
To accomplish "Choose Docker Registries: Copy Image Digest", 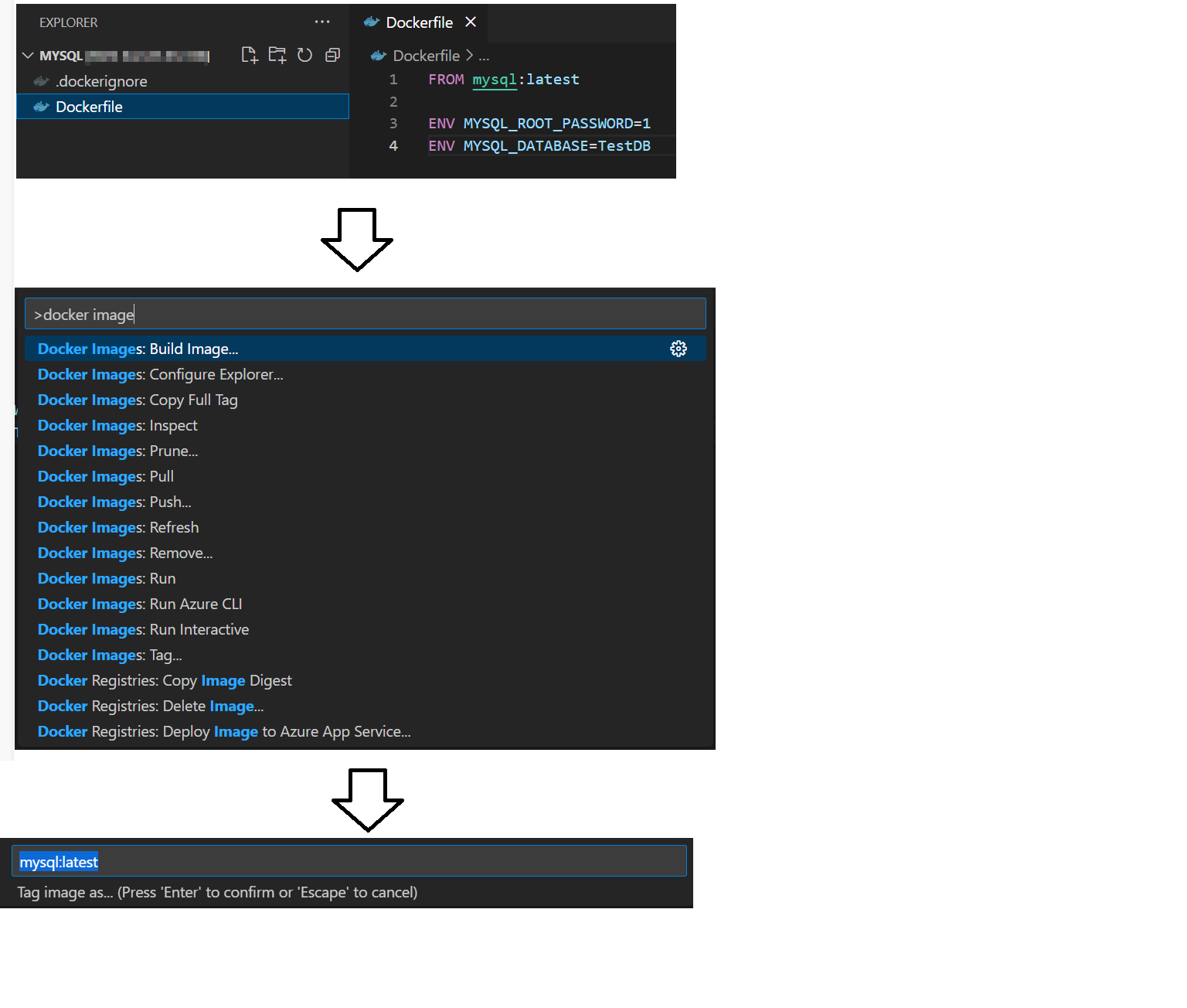I will (x=366, y=680).
